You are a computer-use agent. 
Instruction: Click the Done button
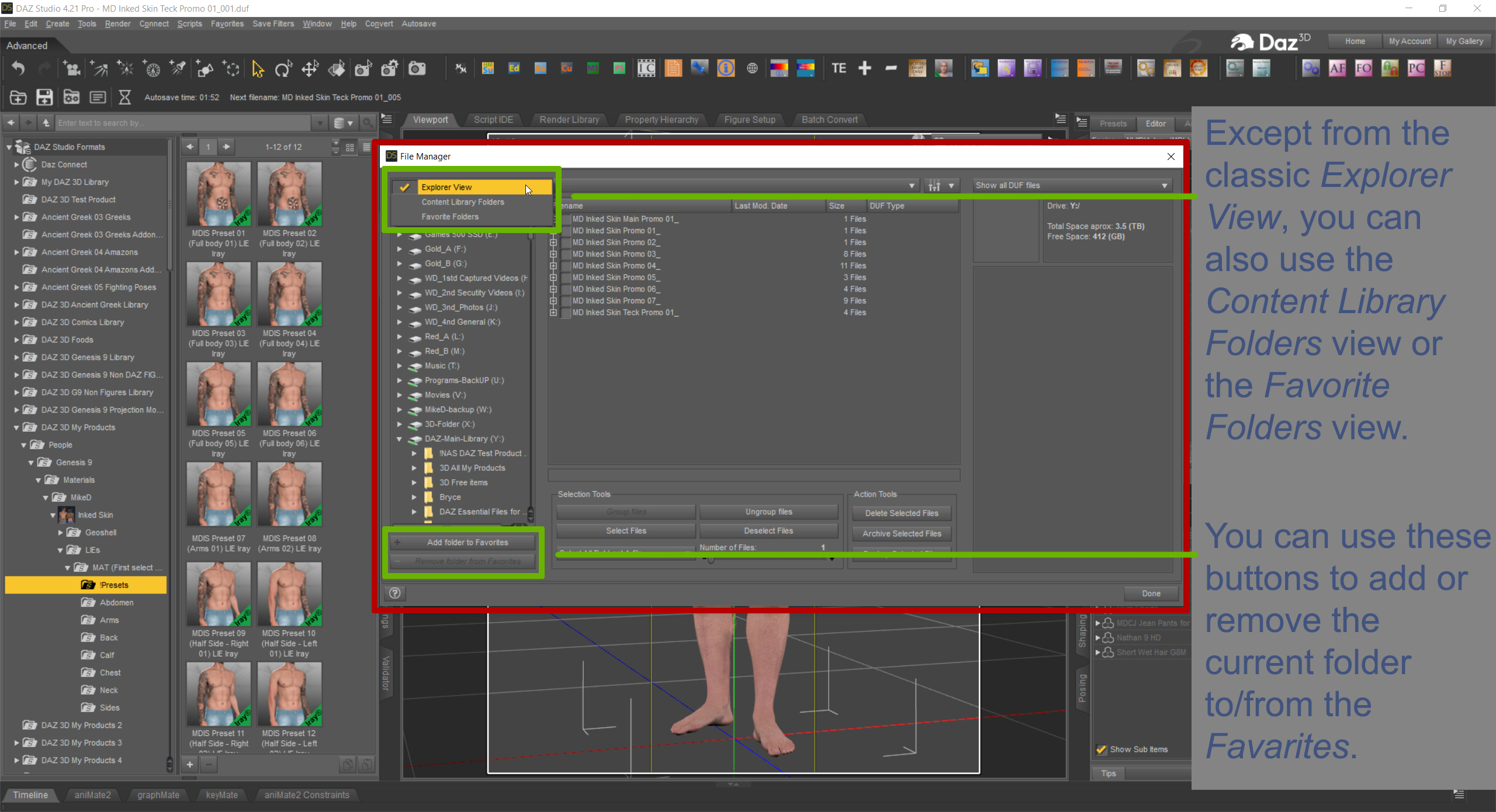tap(1151, 594)
